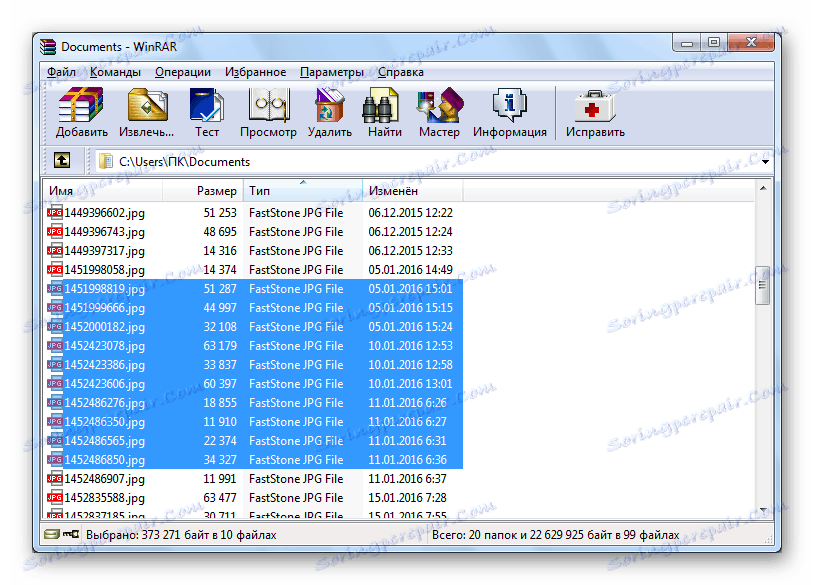814x585 pixels.
Task: Open the Просмотр viewer tool
Action: pos(268,113)
